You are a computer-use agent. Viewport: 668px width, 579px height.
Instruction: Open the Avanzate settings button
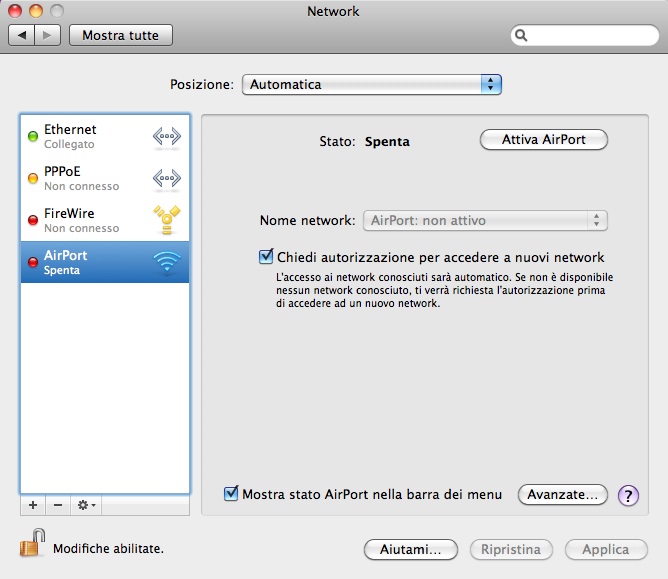click(562, 495)
